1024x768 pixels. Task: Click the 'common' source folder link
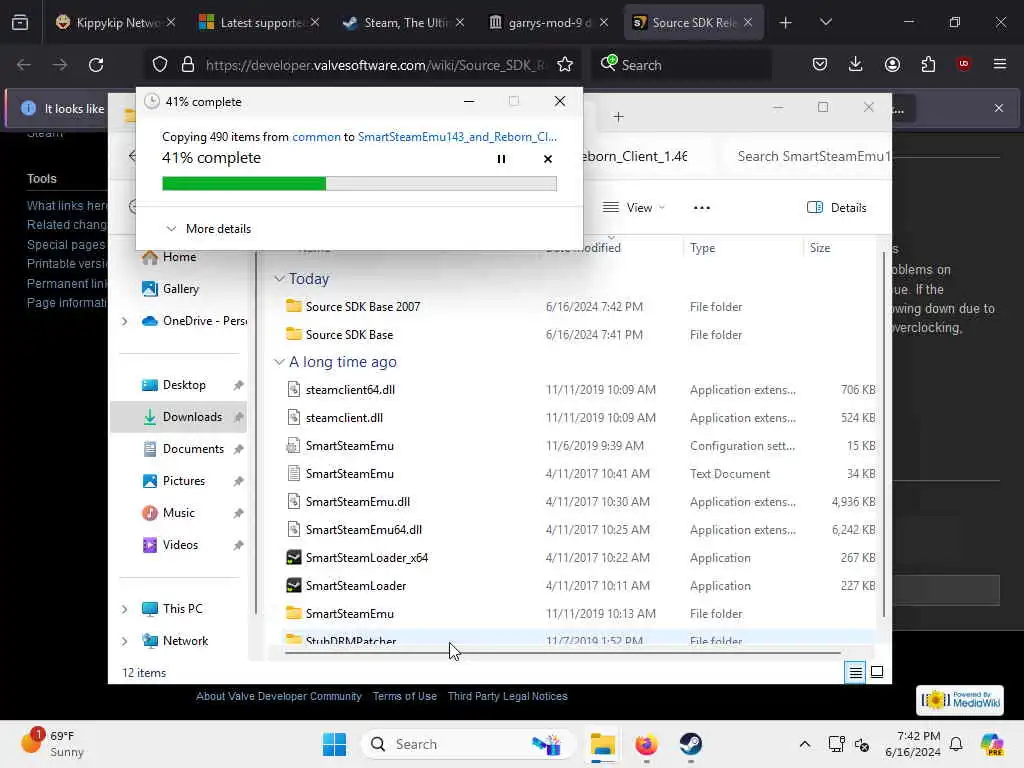point(316,136)
